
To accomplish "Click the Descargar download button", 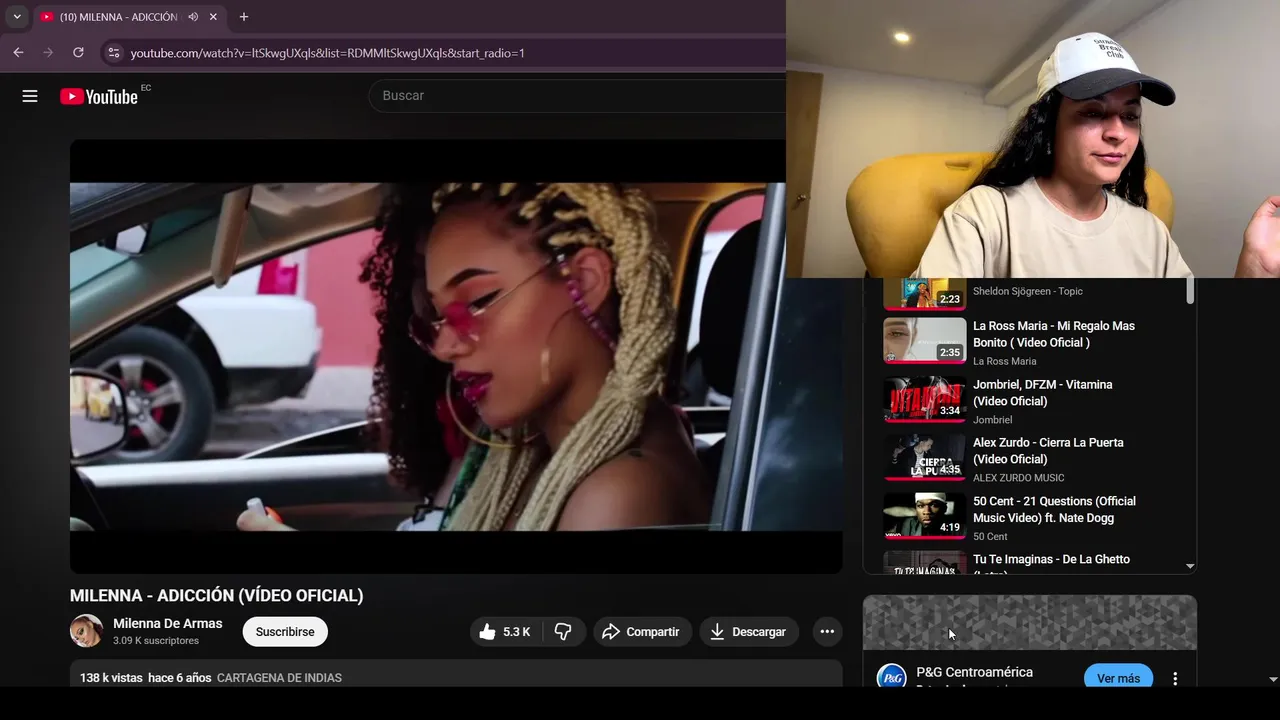I will point(749,632).
